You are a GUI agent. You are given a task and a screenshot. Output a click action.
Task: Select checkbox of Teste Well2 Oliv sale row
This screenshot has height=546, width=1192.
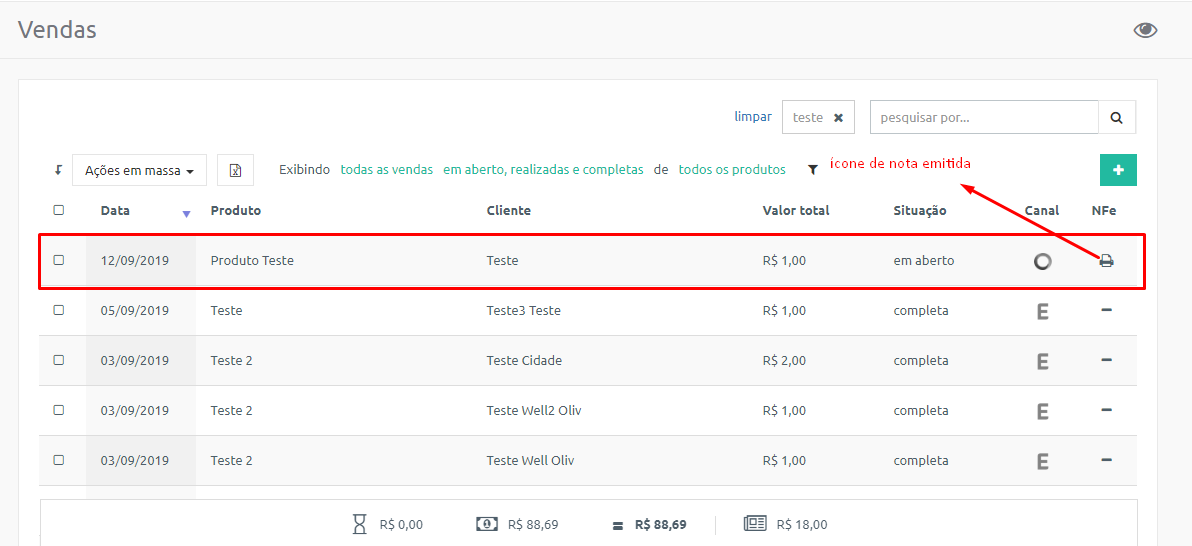pyautogui.click(x=59, y=410)
